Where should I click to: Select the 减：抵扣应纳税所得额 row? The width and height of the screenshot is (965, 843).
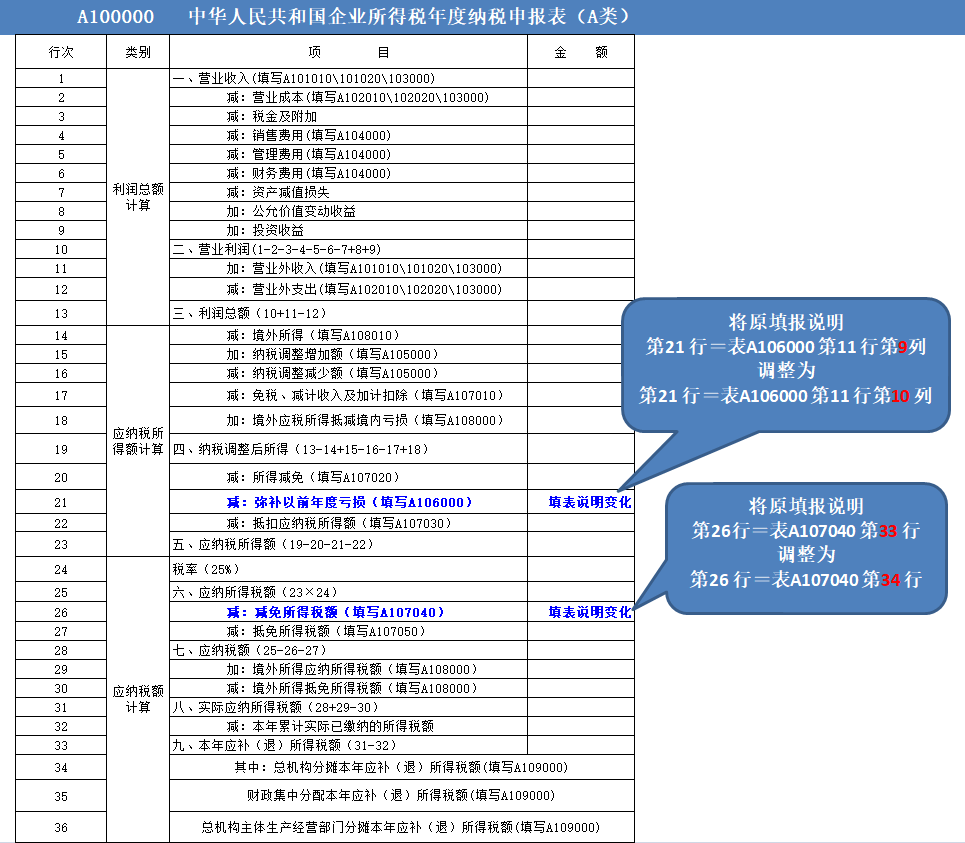348,523
